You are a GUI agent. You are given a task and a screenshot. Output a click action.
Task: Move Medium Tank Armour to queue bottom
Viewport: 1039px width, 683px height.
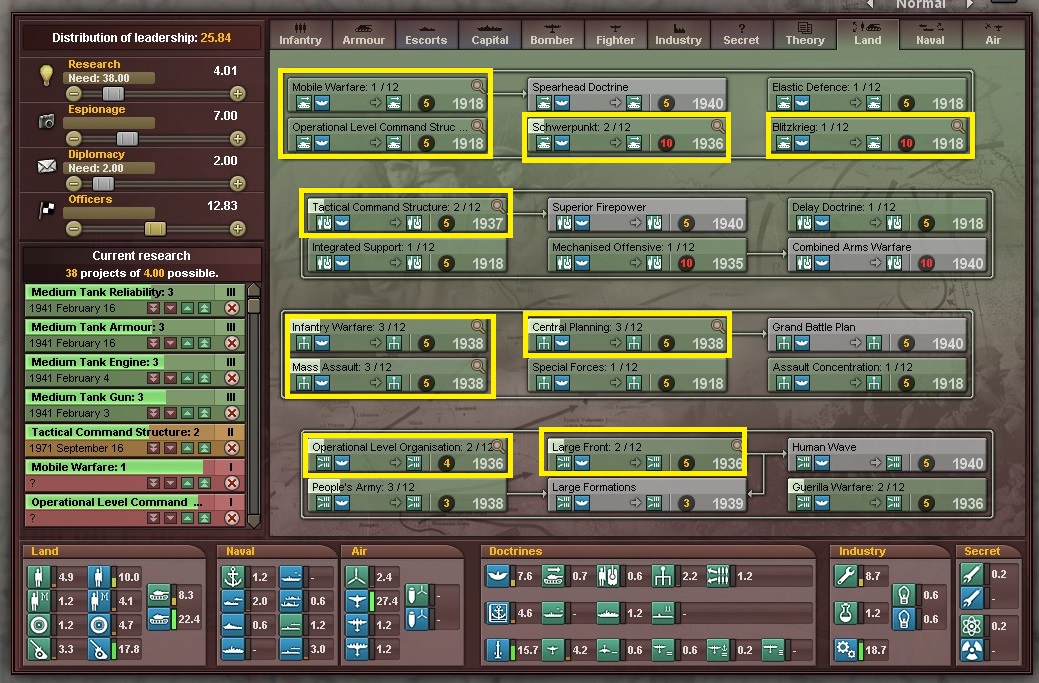(x=154, y=343)
